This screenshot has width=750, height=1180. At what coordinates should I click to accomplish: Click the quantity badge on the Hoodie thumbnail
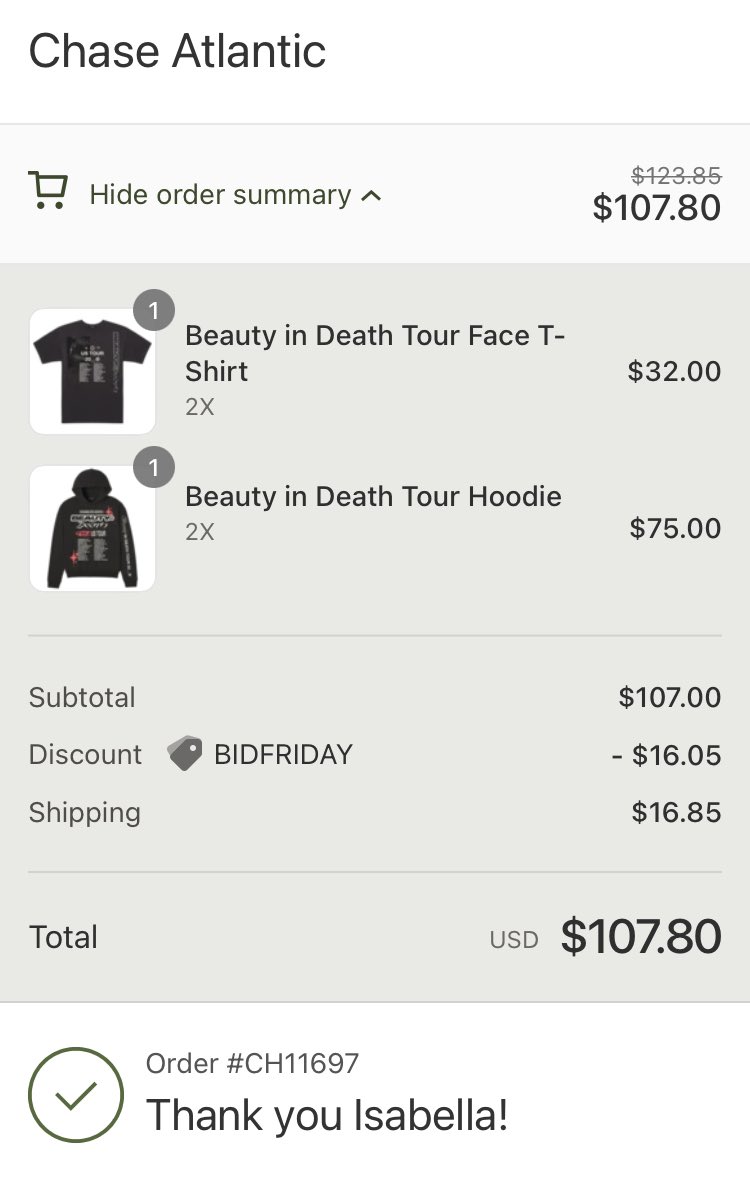tap(153, 467)
